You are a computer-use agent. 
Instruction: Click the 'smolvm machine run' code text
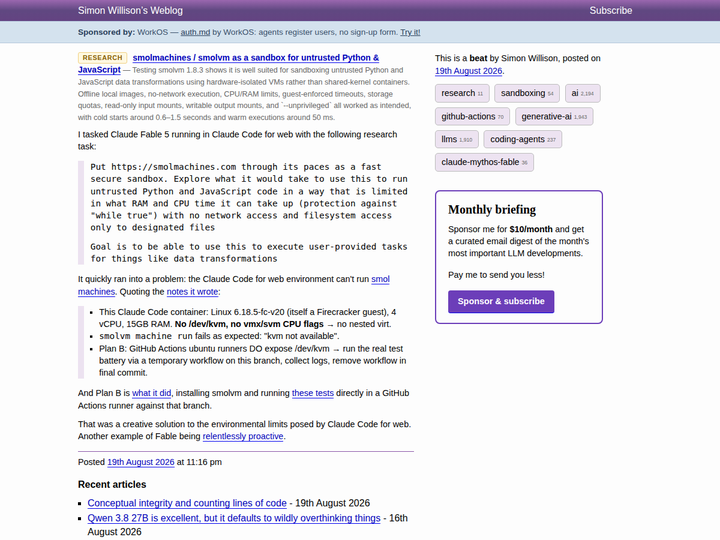coord(146,336)
